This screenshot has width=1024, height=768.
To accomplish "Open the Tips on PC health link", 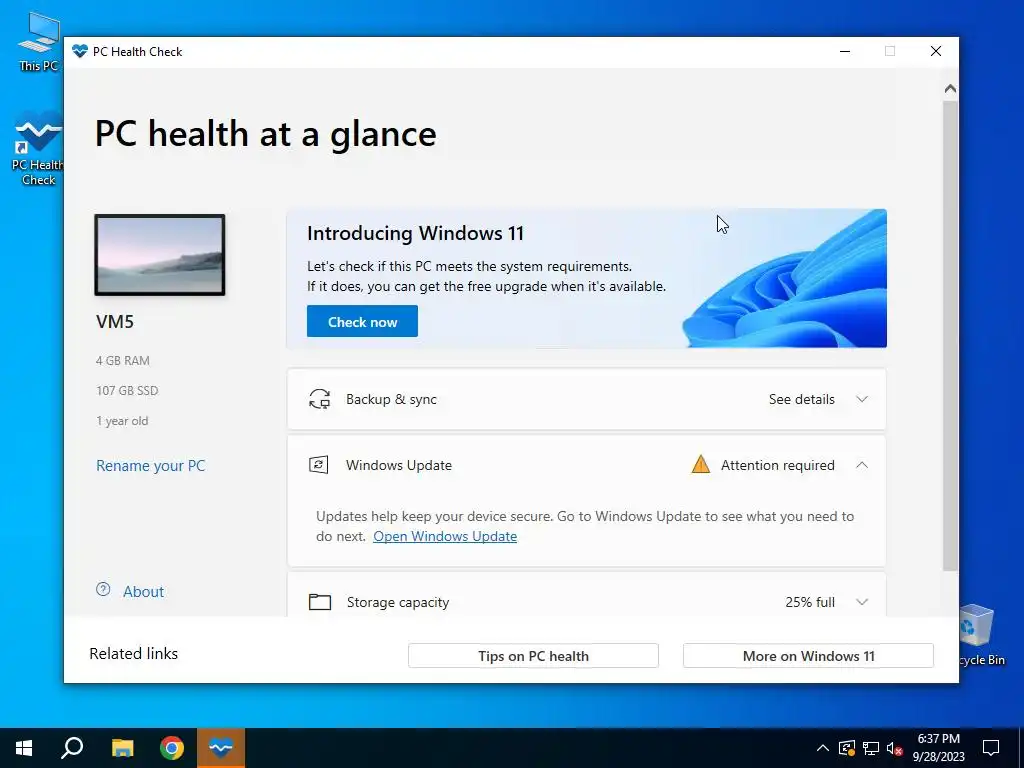I will pos(533,656).
